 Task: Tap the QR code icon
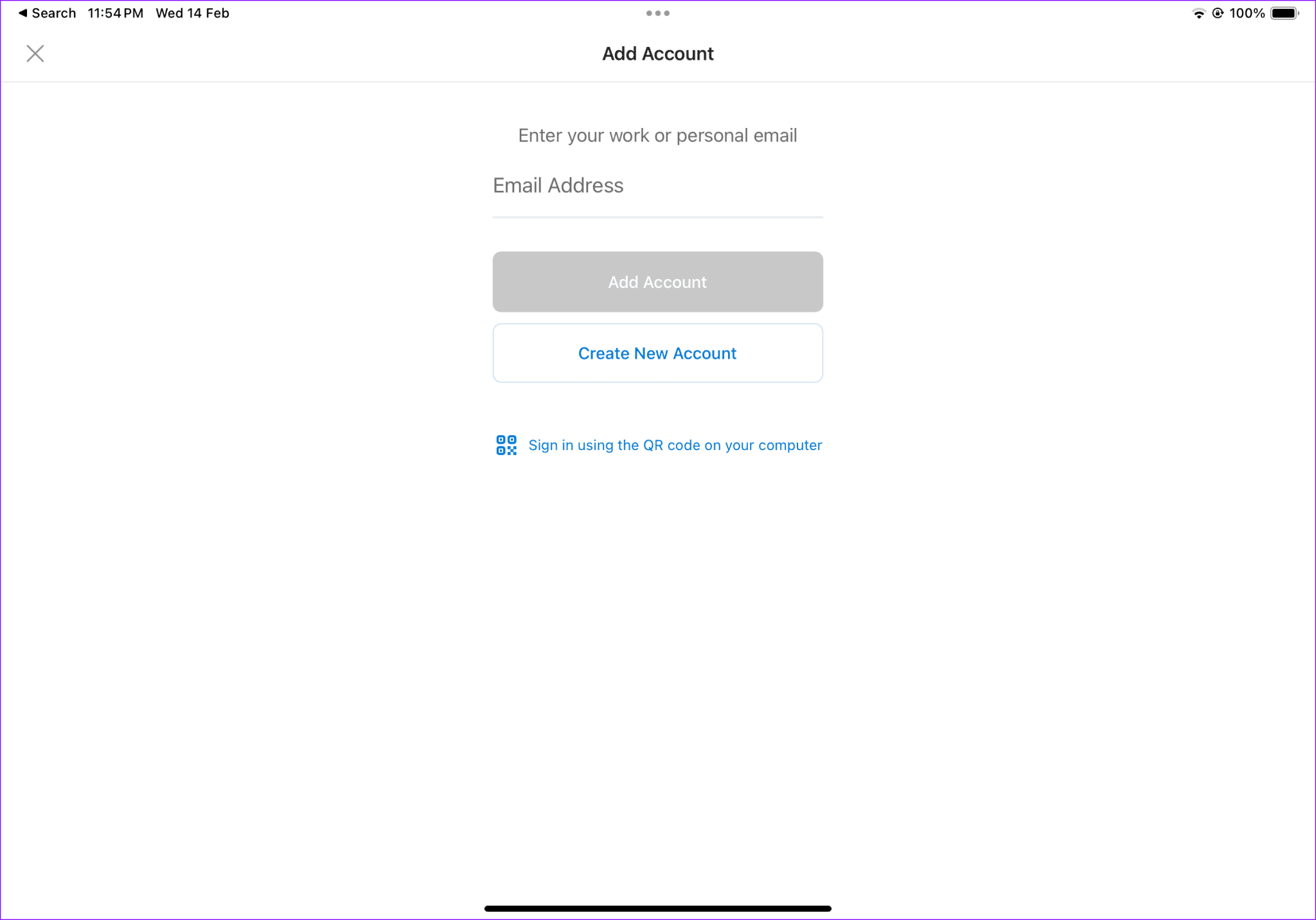[506, 444]
